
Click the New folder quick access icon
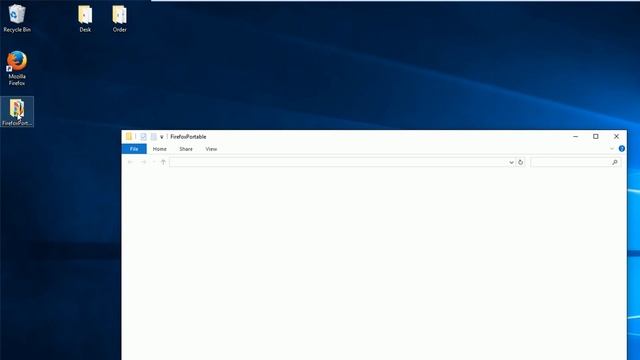point(153,137)
